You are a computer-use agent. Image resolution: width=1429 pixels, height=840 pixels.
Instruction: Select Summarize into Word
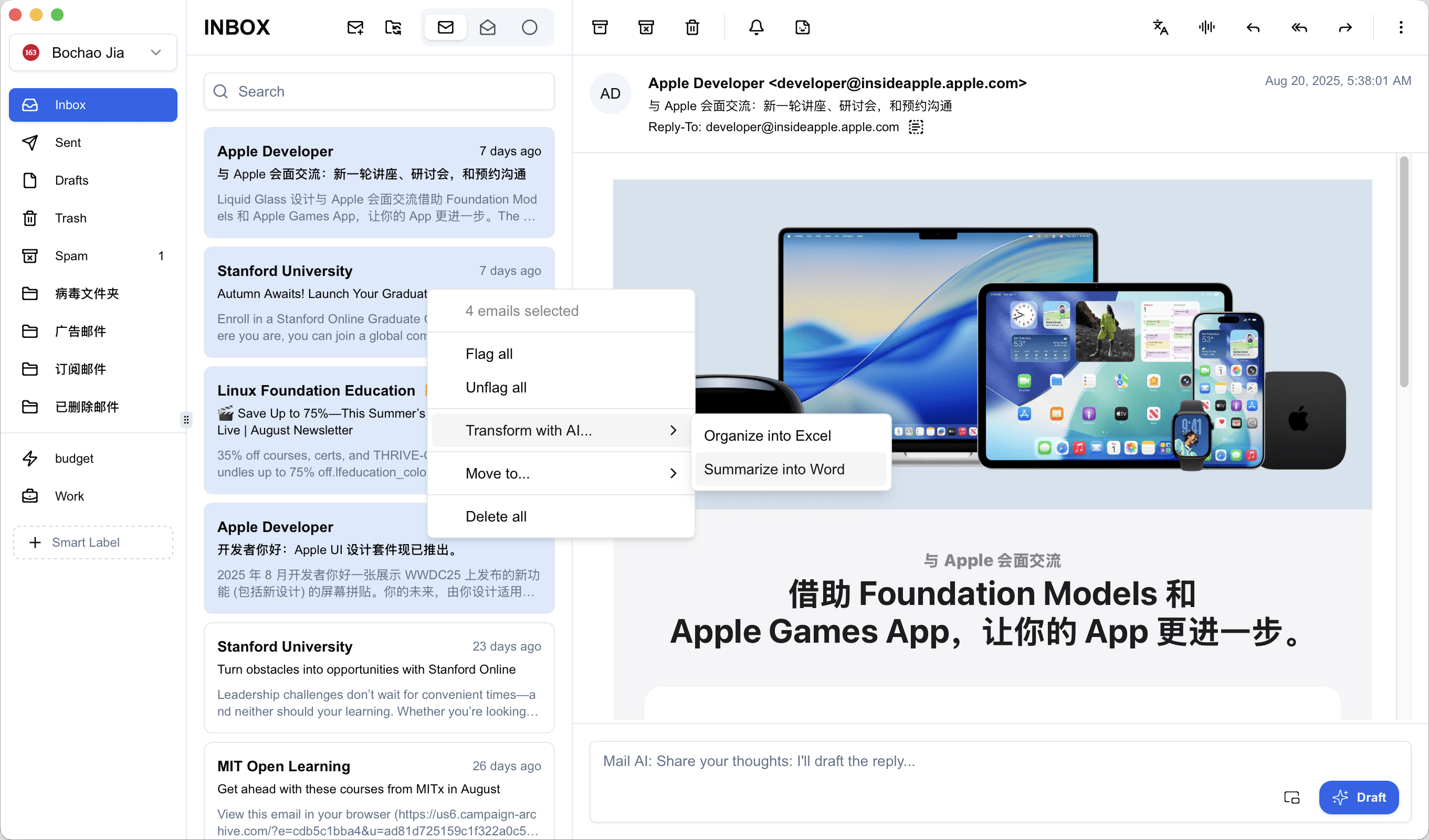click(773, 469)
